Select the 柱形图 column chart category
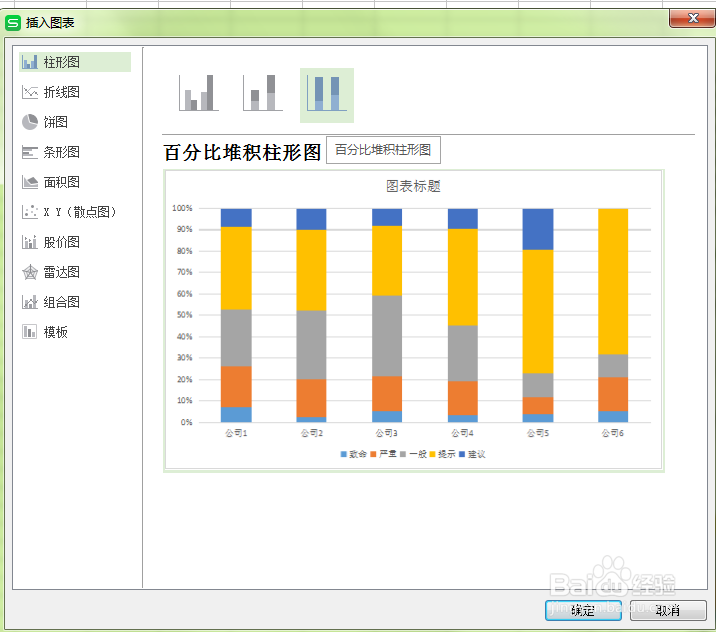Screen dimensions: 716x632 (x=75, y=62)
